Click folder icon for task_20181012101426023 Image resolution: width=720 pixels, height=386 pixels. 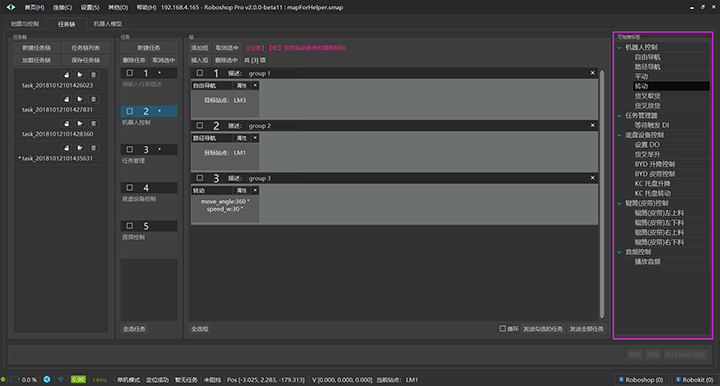[x=80, y=75]
